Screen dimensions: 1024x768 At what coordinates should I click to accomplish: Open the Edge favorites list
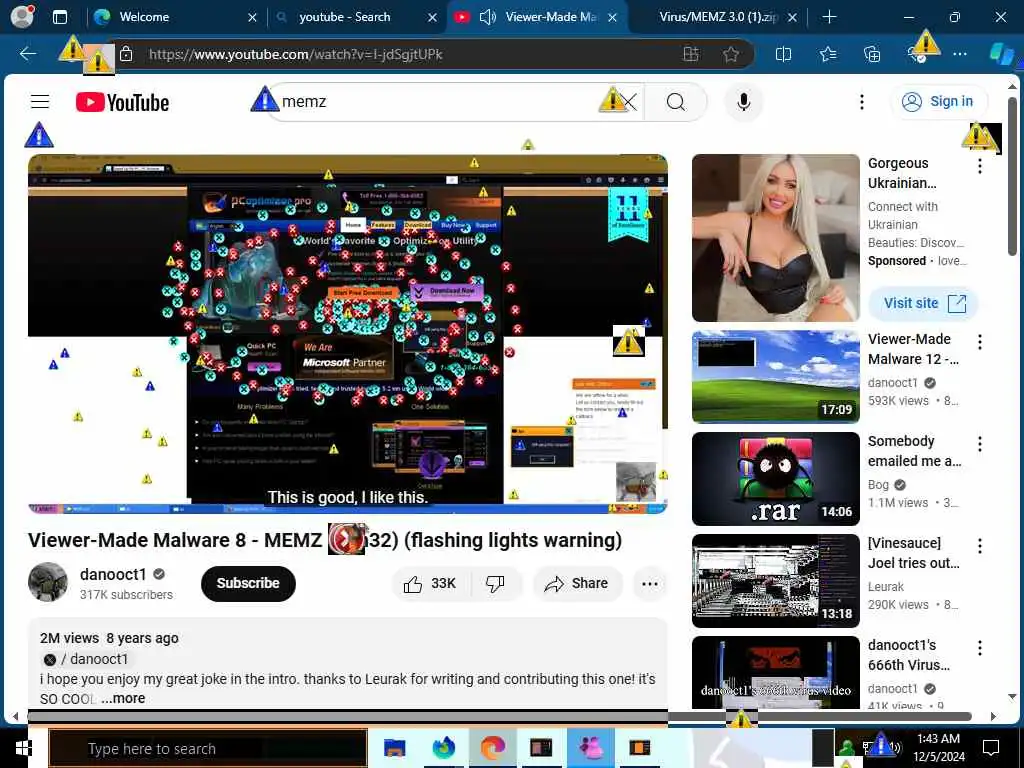[827, 54]
